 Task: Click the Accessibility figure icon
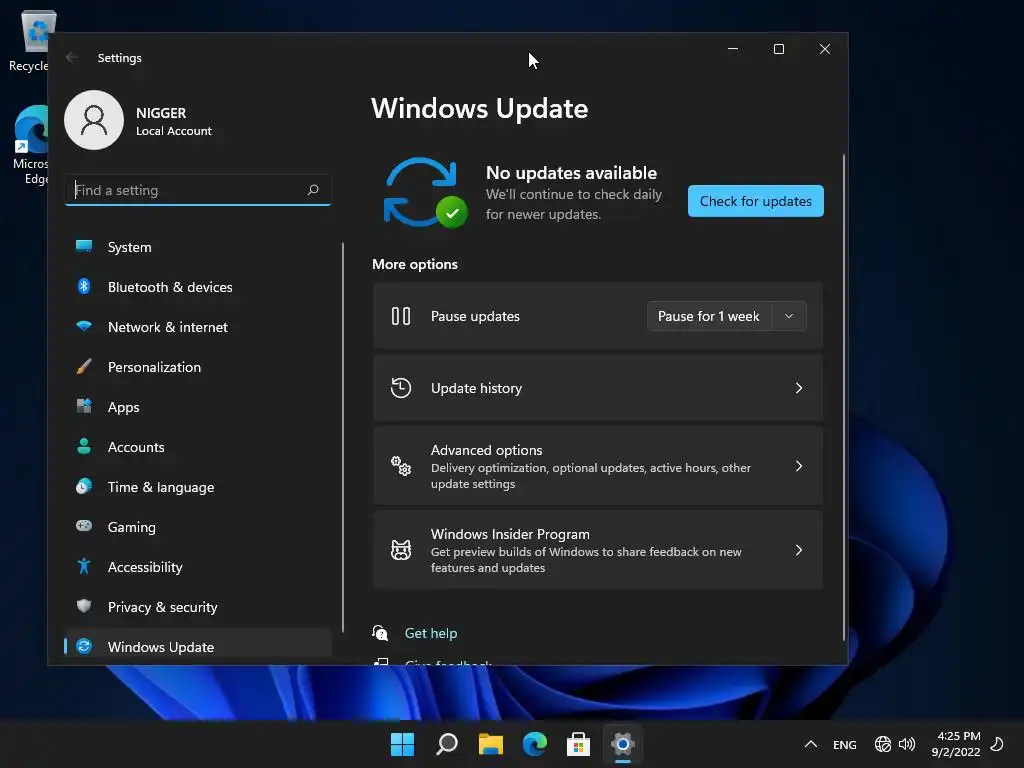[84, 566]
